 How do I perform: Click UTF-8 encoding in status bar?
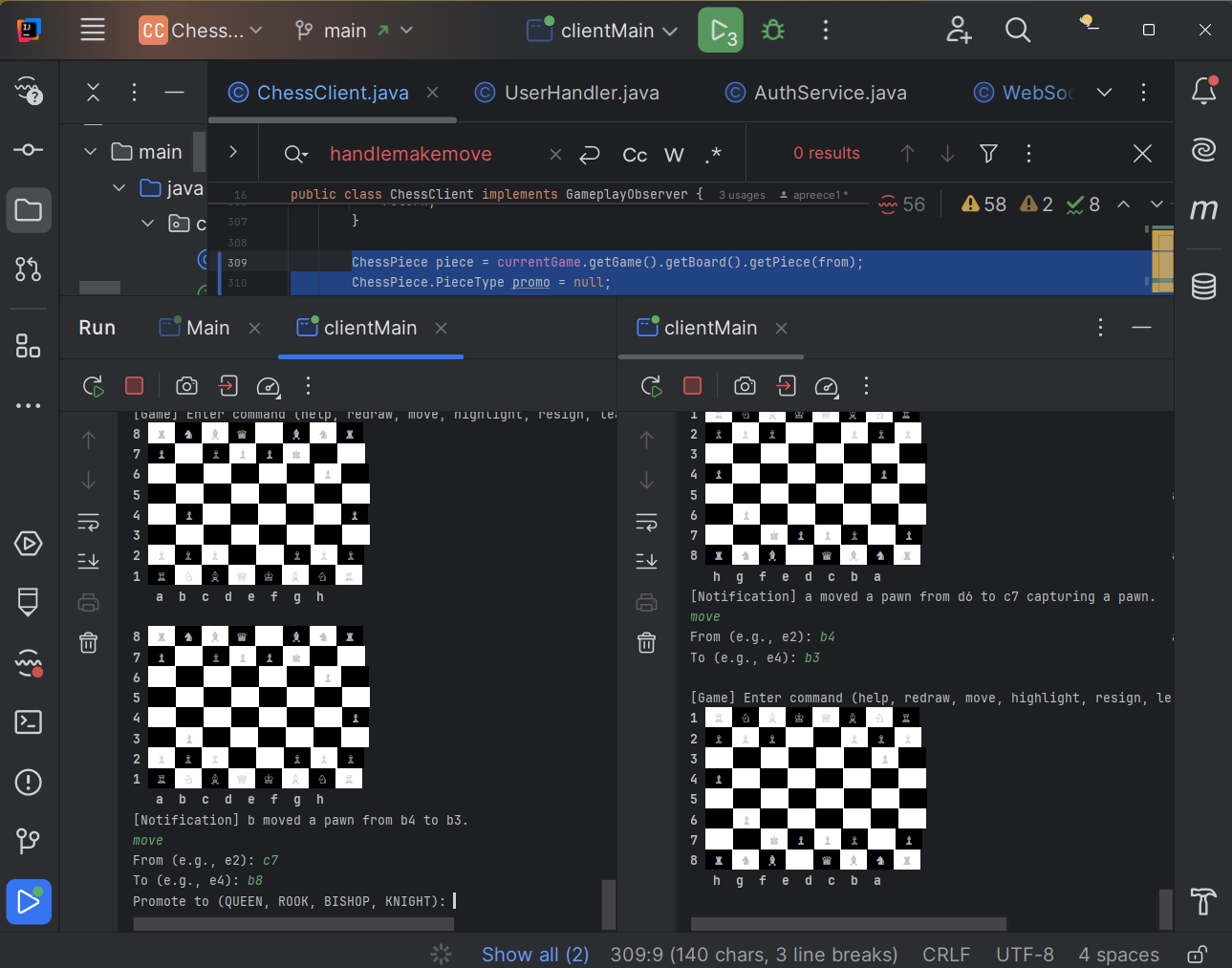tap(1025, 955)
